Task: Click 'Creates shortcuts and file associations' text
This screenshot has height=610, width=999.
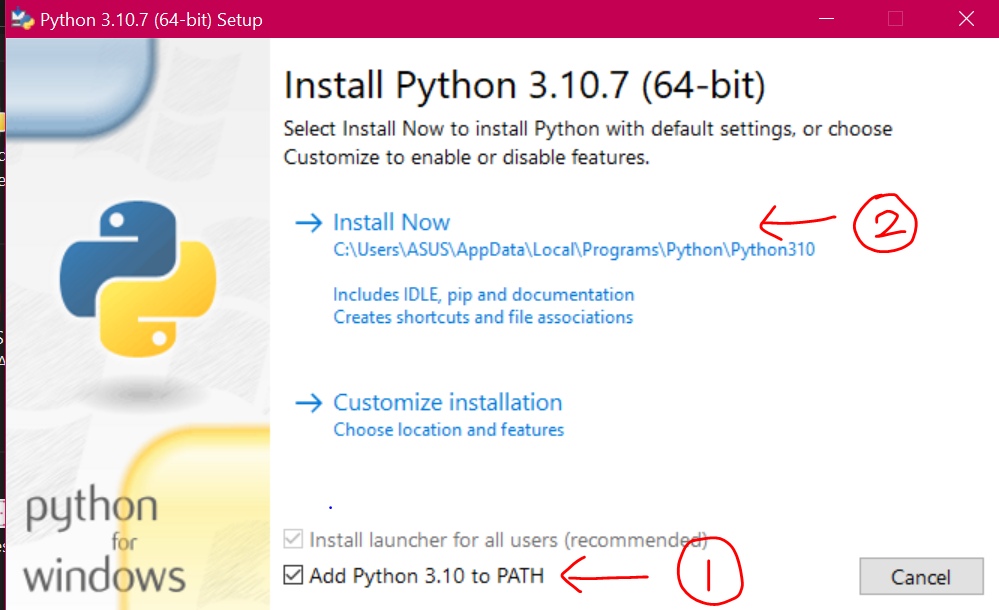Action: pyautogui.click(x=483, y=317)
